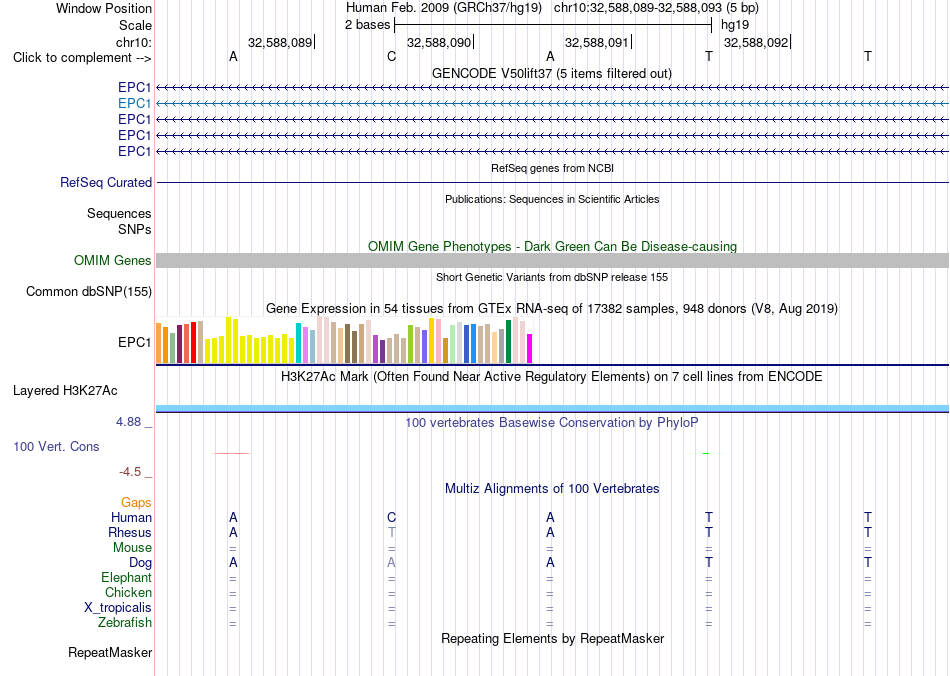Image resolution: width=950 pixels, height=676 pixels.
Task: Click the EPC1 label beside the GTEx bars
Action: click(135, 342)
